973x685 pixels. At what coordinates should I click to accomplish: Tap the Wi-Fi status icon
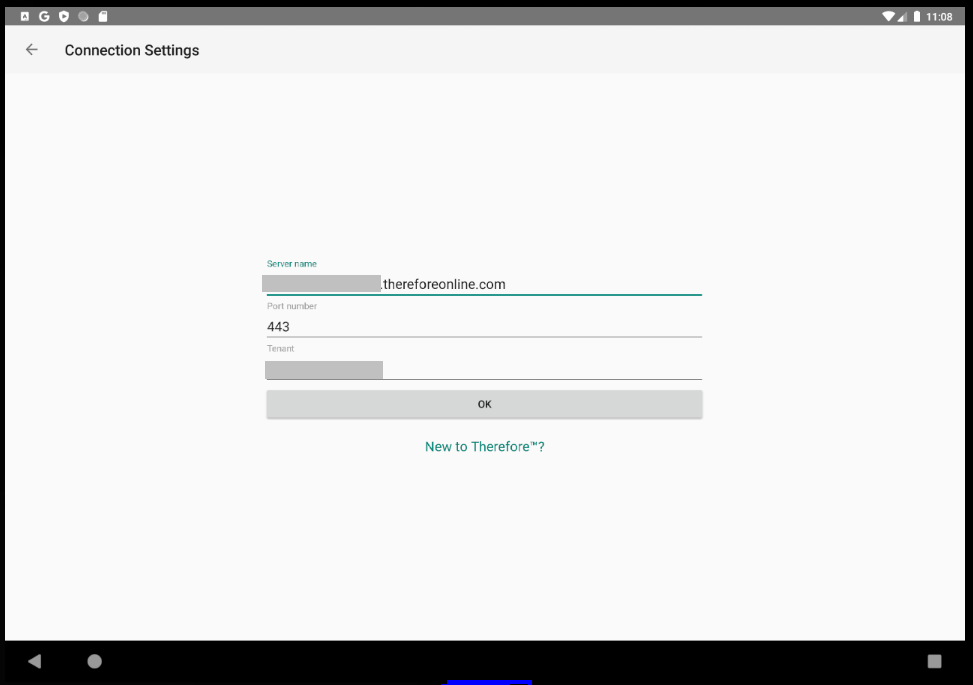tap(886, 16)
